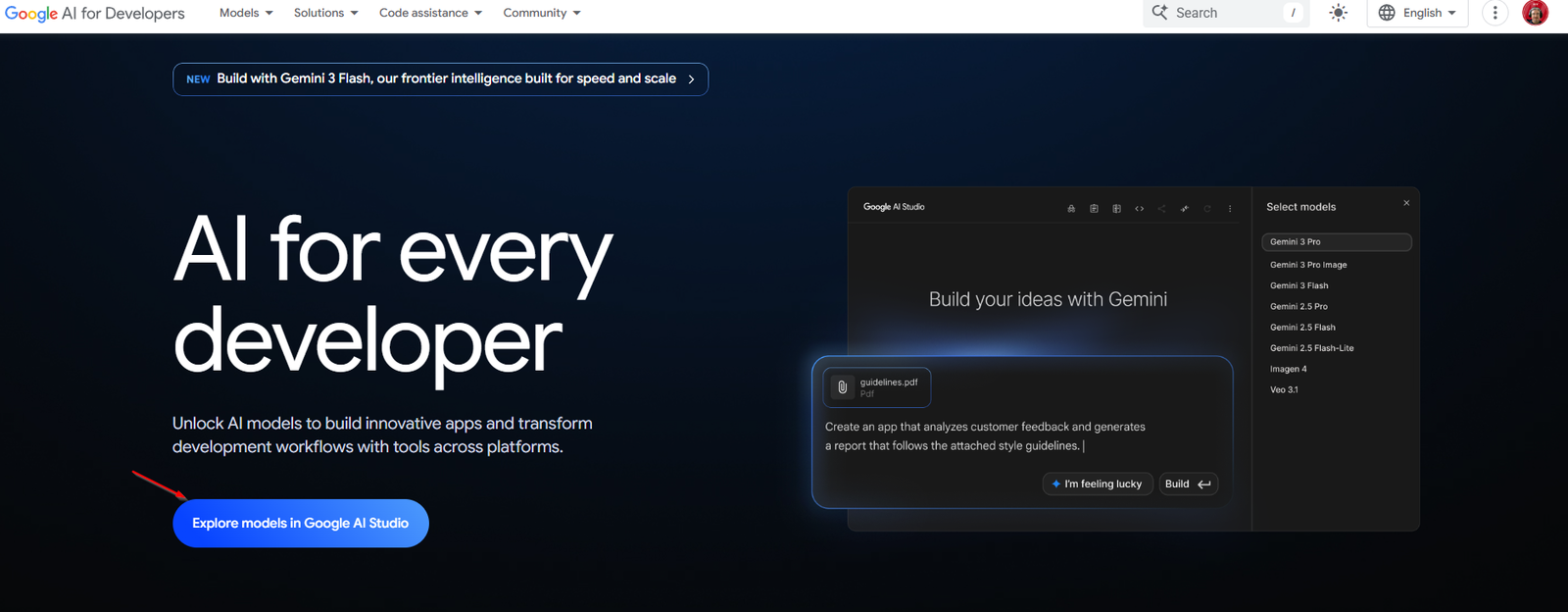Open the user profile avatar

(x=1535, y=12)
